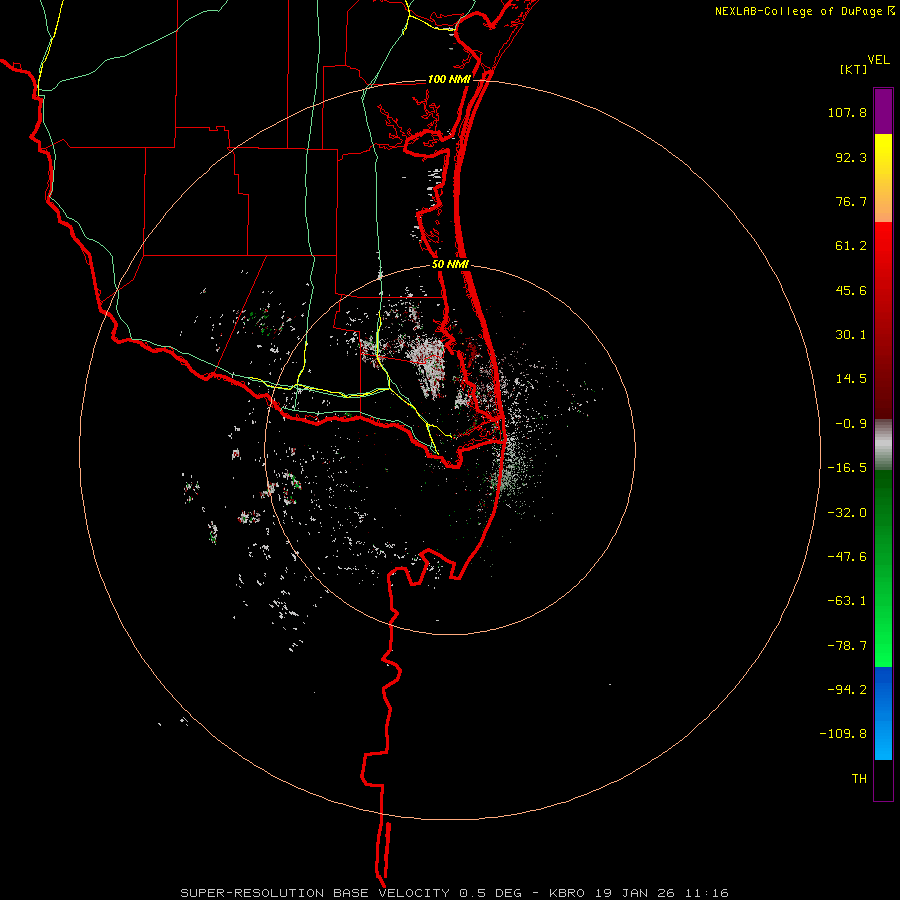900x900 pixels.
Task: Click the 14.5 velocity scale value
Action: [x=851, y=379]
